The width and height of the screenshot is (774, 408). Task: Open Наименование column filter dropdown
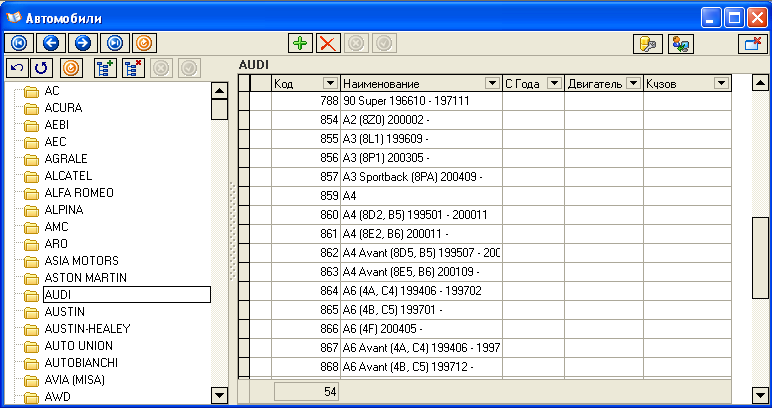click(492, 83)
